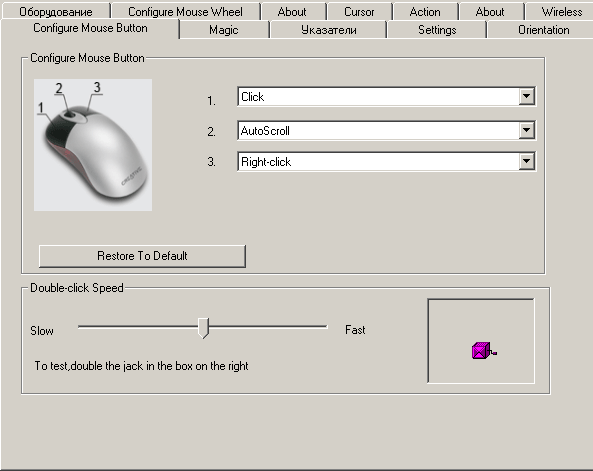Open the Указатели tab
Image resolution: width=593 pixels, height=471 pixels.
click(x=328, y=30)
